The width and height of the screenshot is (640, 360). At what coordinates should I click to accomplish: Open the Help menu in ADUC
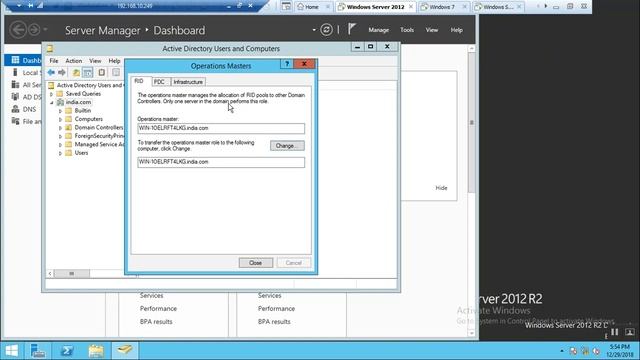(x=114, y=61)
